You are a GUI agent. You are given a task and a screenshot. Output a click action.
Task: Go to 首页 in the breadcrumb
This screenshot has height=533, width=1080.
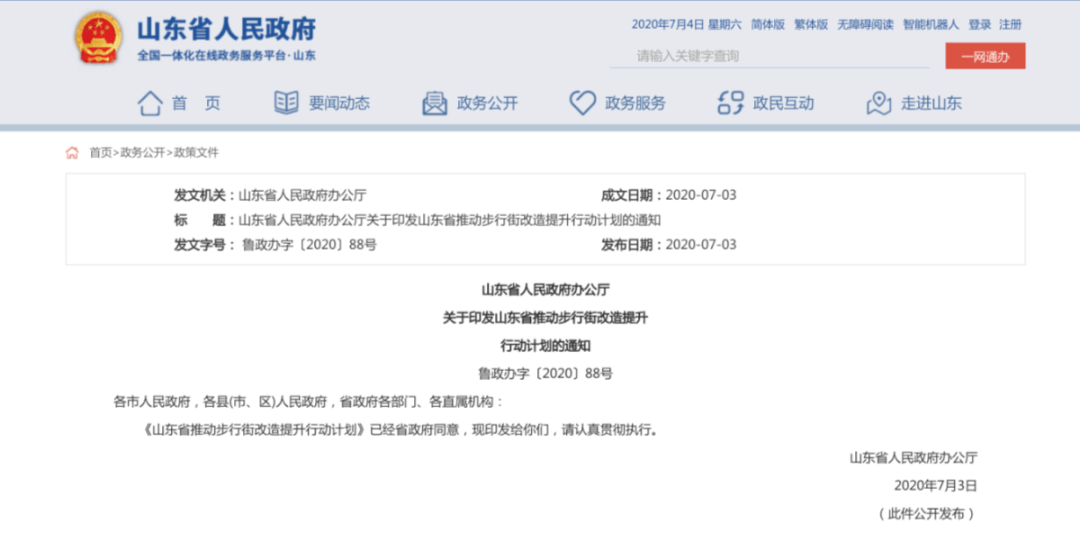(101, 153)
